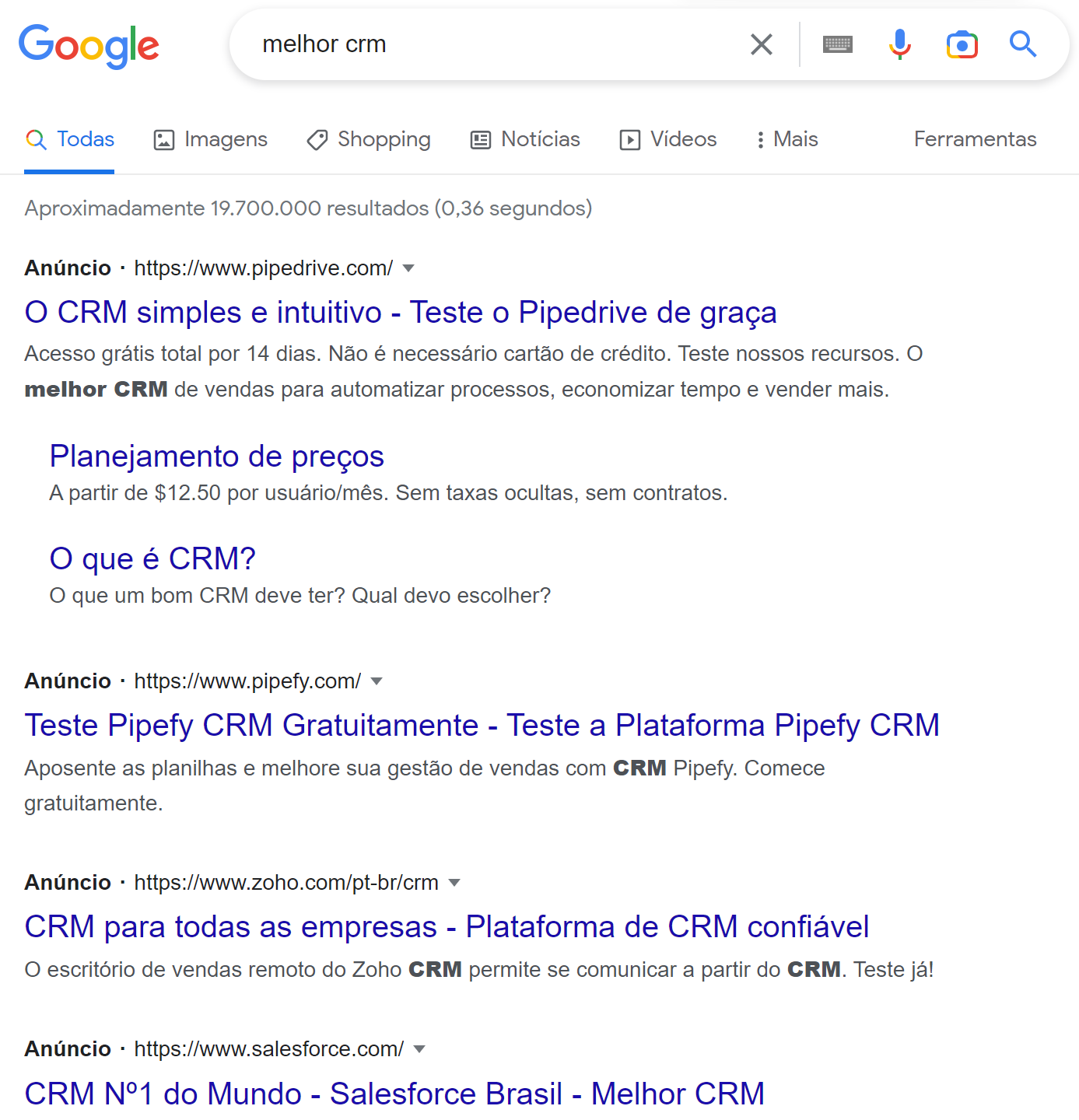1079x1120 pixels.
Task: Open Teste Pipefy CRM Gratuitamente link
Action: click(482, 725)
